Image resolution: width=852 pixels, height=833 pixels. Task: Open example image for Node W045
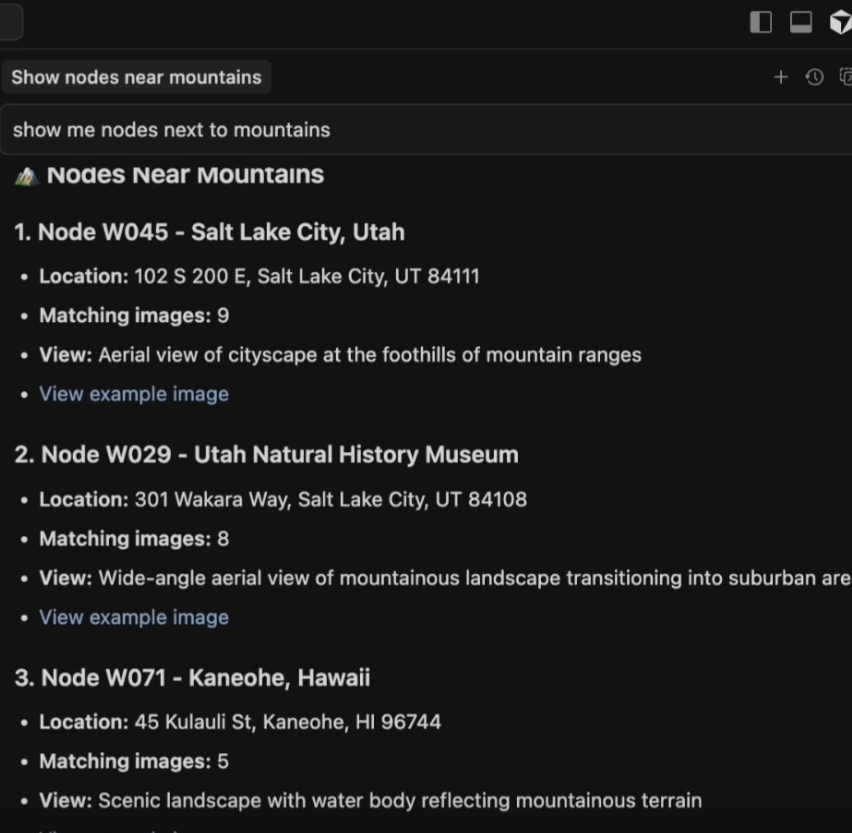click(x=133, y=394)
